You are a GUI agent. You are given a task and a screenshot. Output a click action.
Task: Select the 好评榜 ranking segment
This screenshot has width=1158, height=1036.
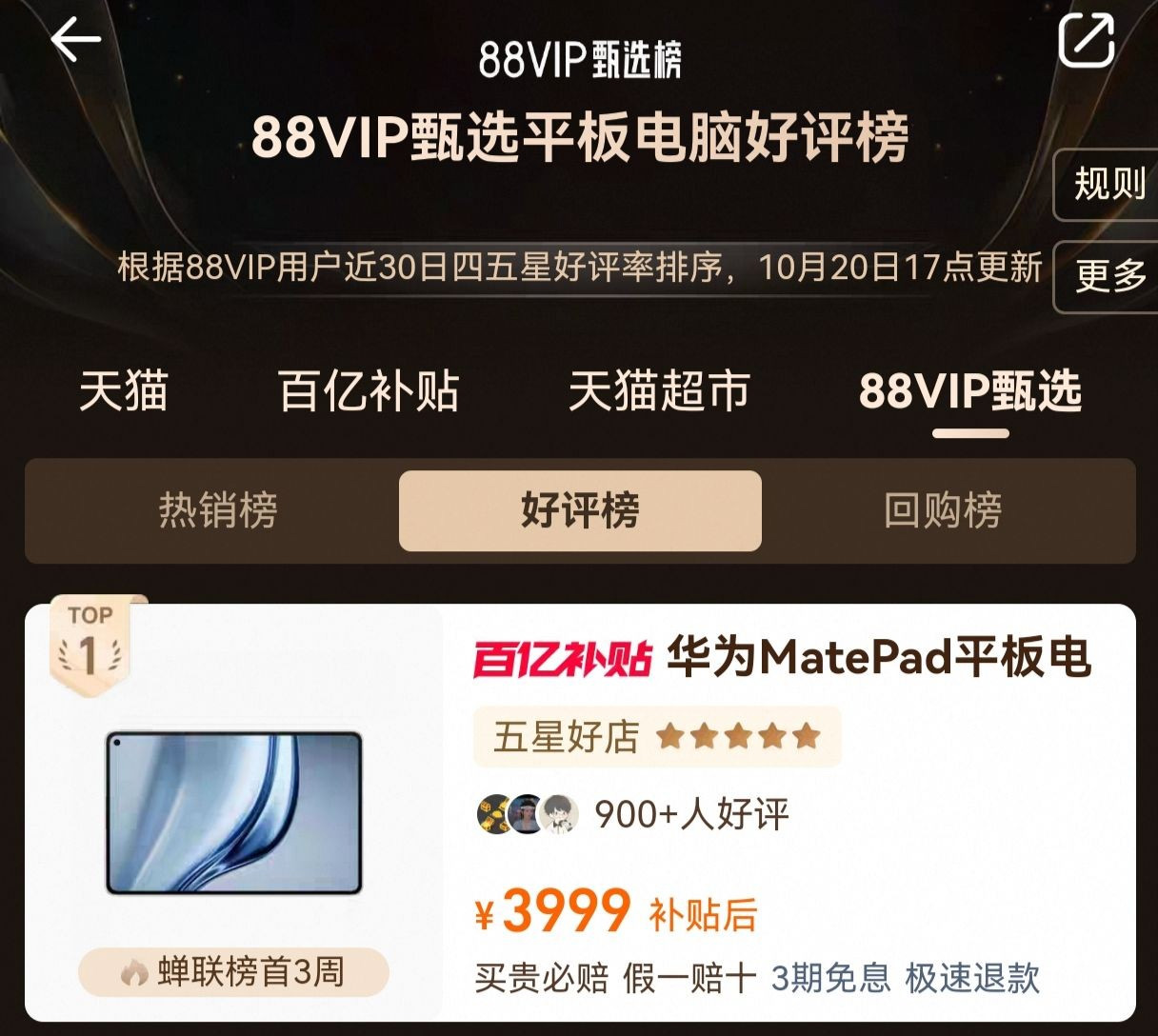[580, 510]
